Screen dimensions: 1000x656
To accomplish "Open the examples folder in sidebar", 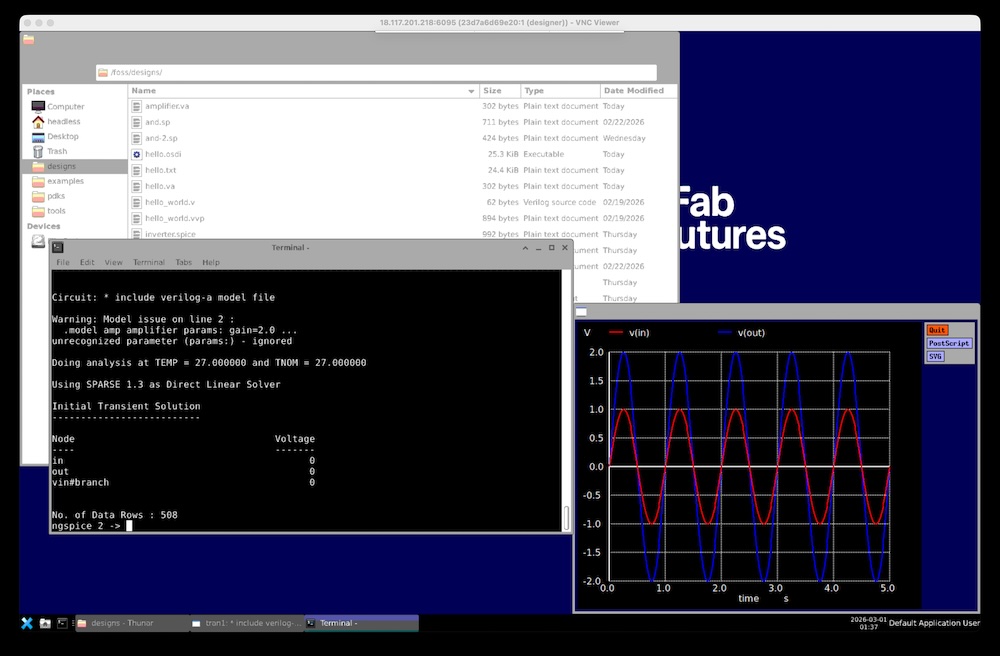I will pos(65,181).
